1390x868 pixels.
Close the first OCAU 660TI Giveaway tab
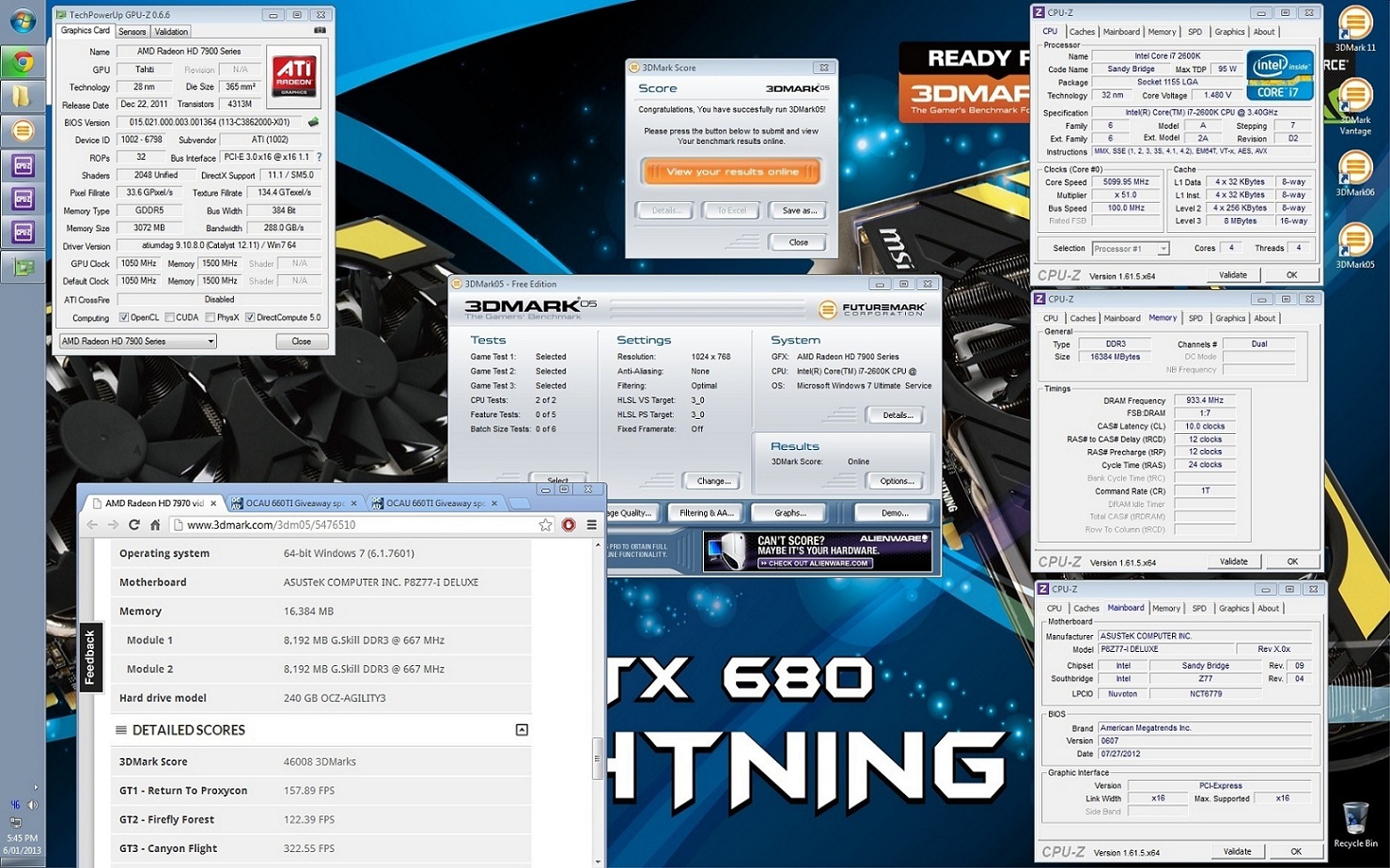(353, 504)
